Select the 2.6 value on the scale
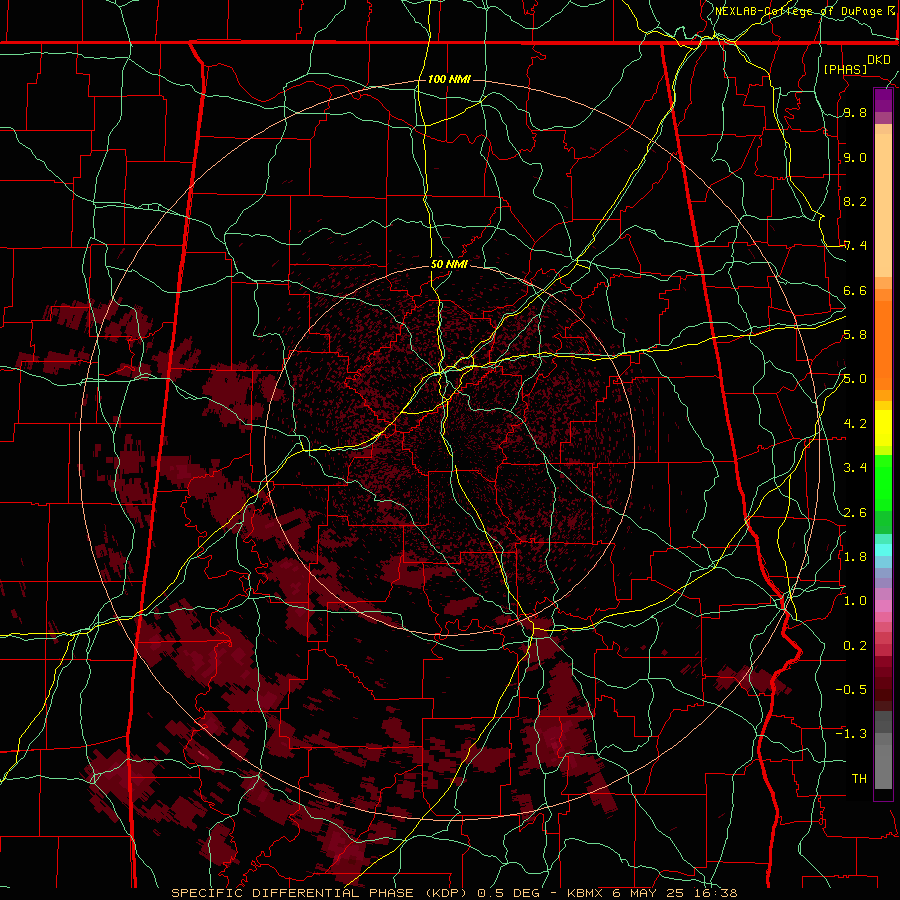This screenshot has width=900, height=900. click(855, 512)
